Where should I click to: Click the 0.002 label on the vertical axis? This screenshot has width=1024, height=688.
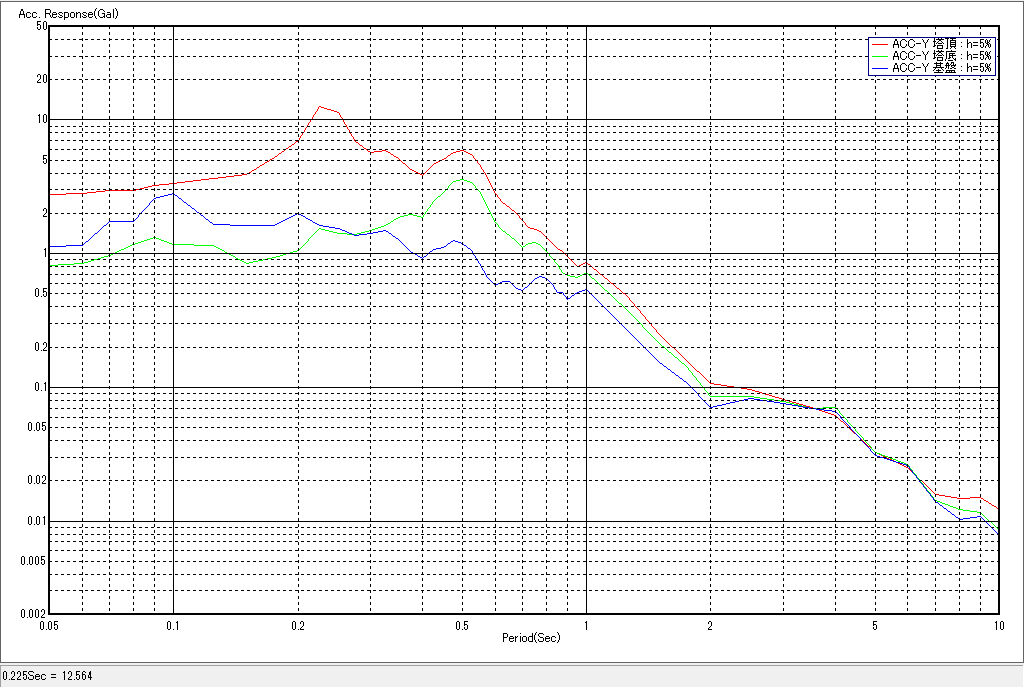(x=35, y=614)
